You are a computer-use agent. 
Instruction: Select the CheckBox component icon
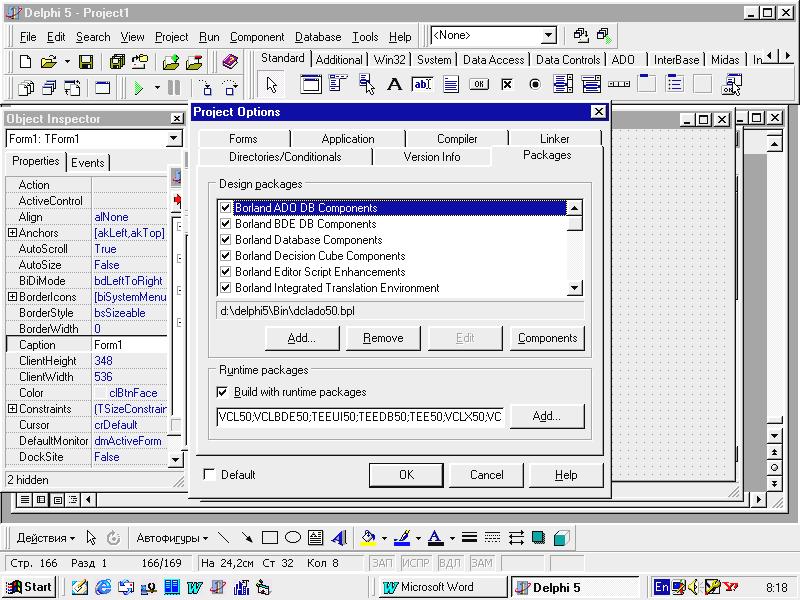pos(507,84)
